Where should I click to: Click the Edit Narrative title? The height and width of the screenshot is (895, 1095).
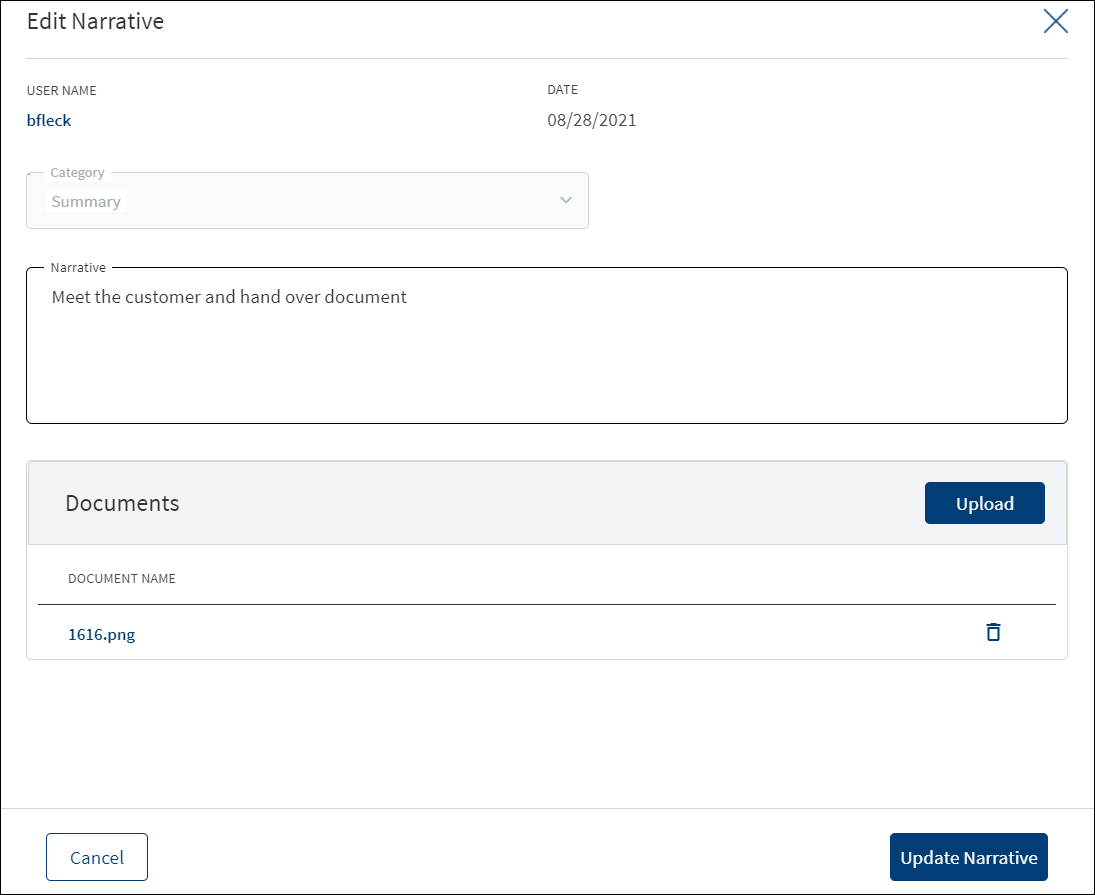click(x=95, y=21)
